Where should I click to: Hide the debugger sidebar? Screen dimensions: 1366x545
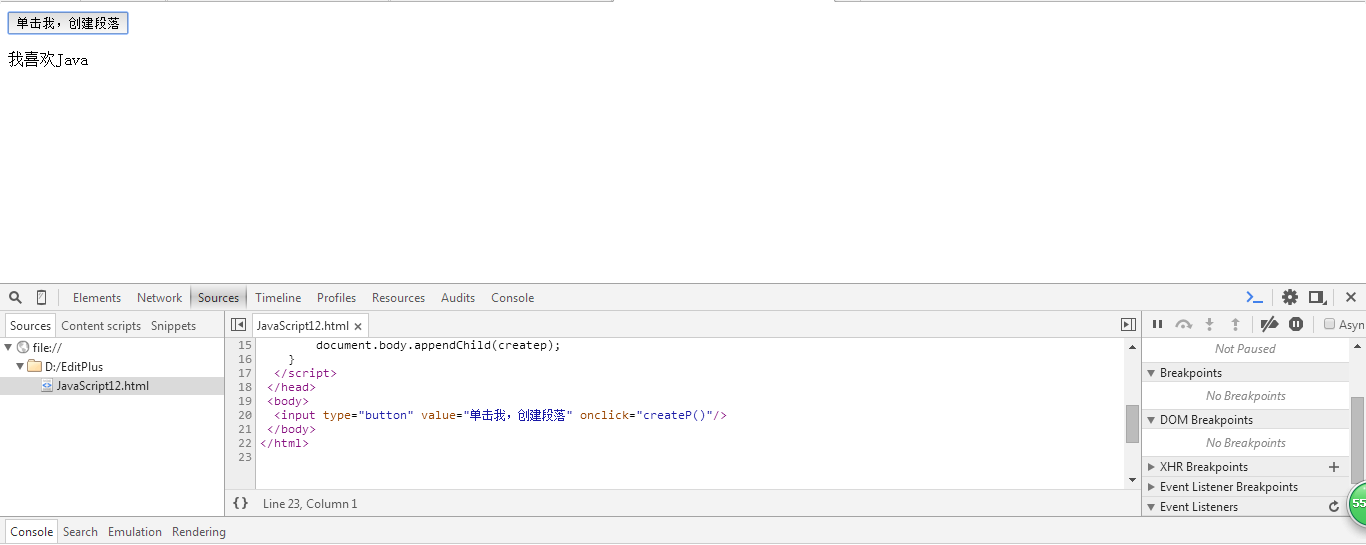pyautogui.click(x=1128, y=325)
